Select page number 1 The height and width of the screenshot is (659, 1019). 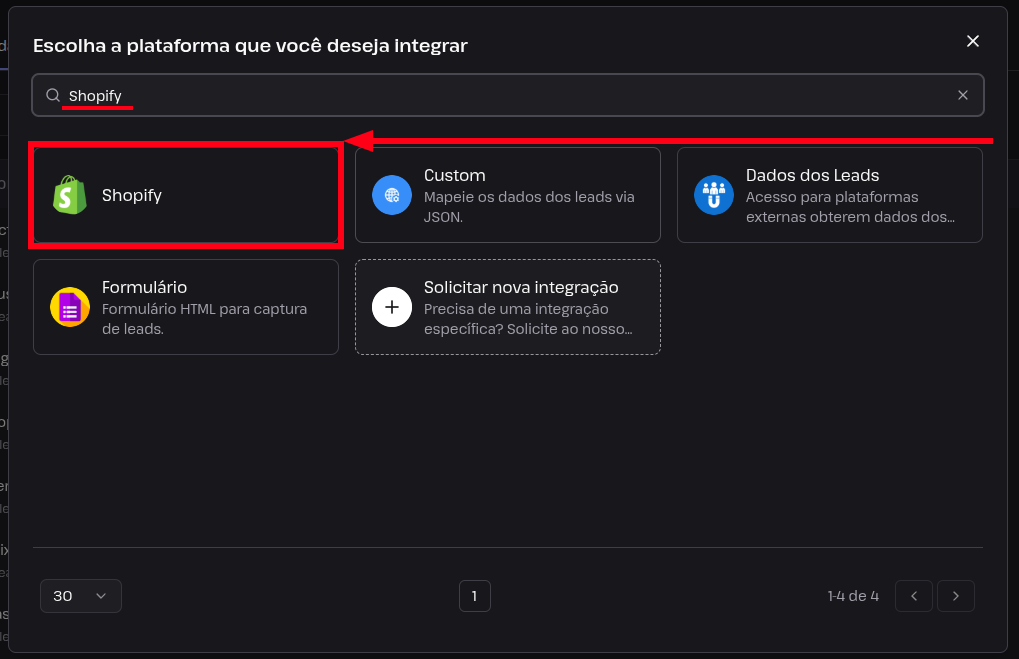474,596
